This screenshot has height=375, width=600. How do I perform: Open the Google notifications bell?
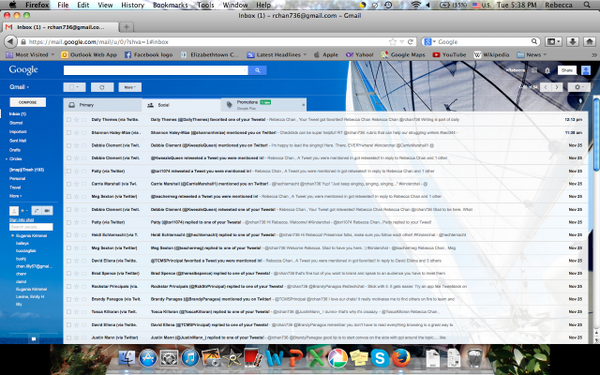coord(547,70)
